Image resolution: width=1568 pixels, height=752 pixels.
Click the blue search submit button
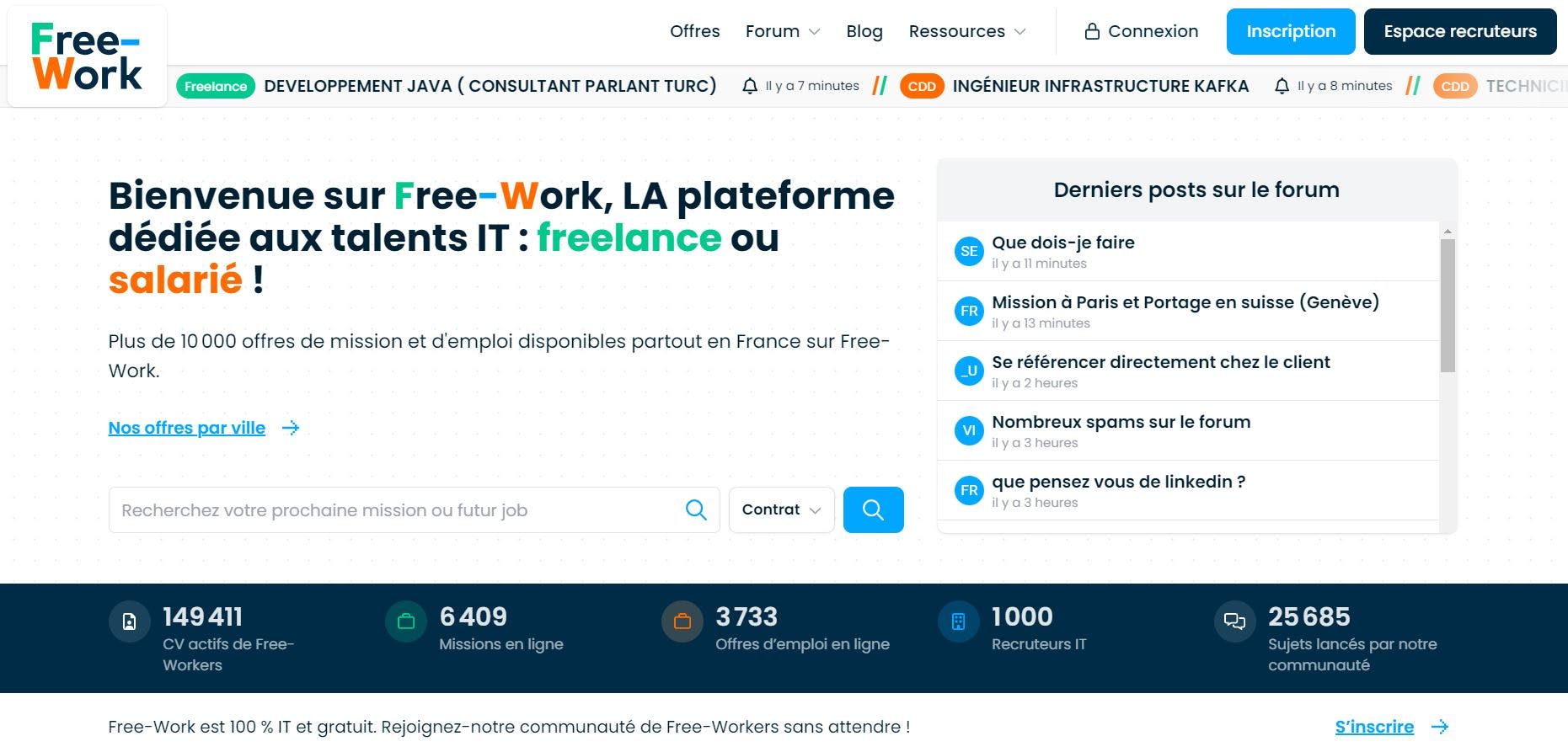(873, 509)
